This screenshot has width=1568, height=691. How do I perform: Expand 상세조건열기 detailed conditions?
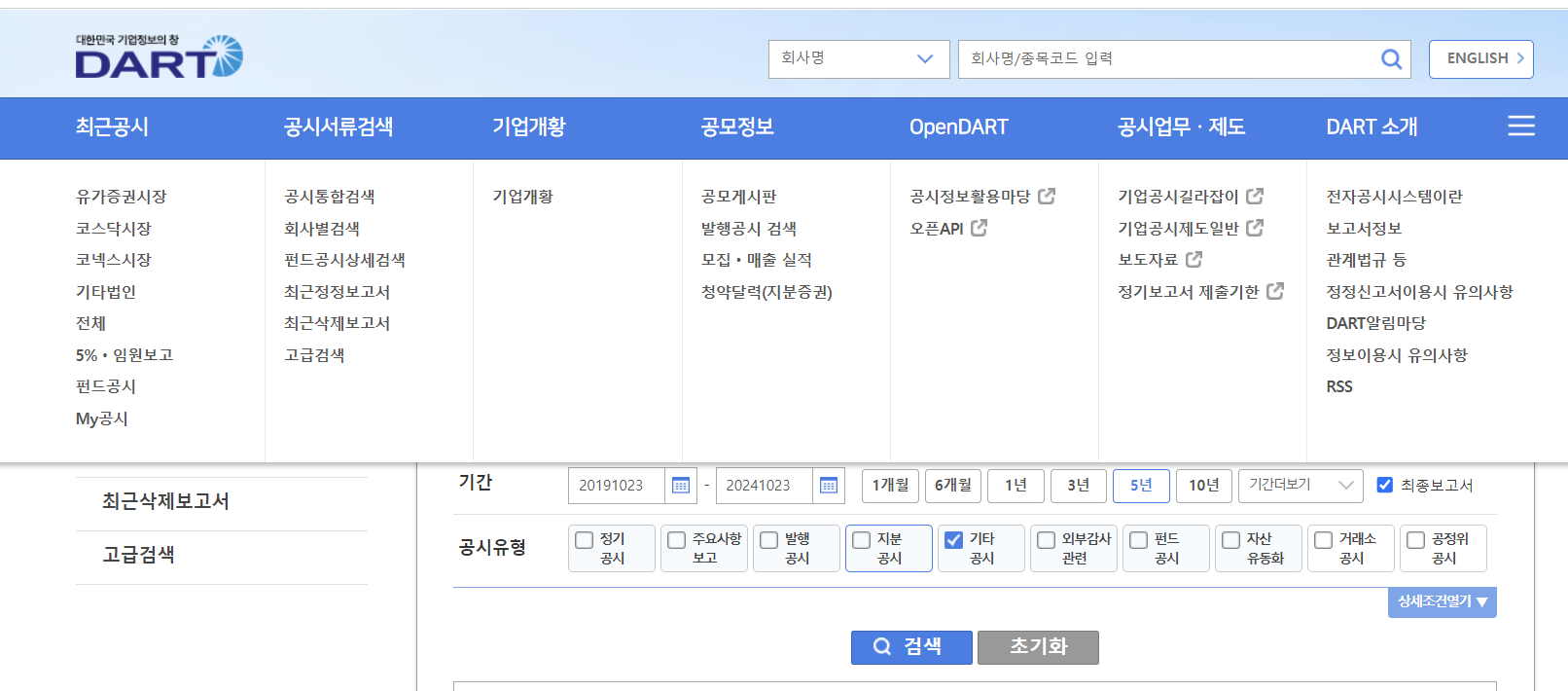tap(1442, 601)
